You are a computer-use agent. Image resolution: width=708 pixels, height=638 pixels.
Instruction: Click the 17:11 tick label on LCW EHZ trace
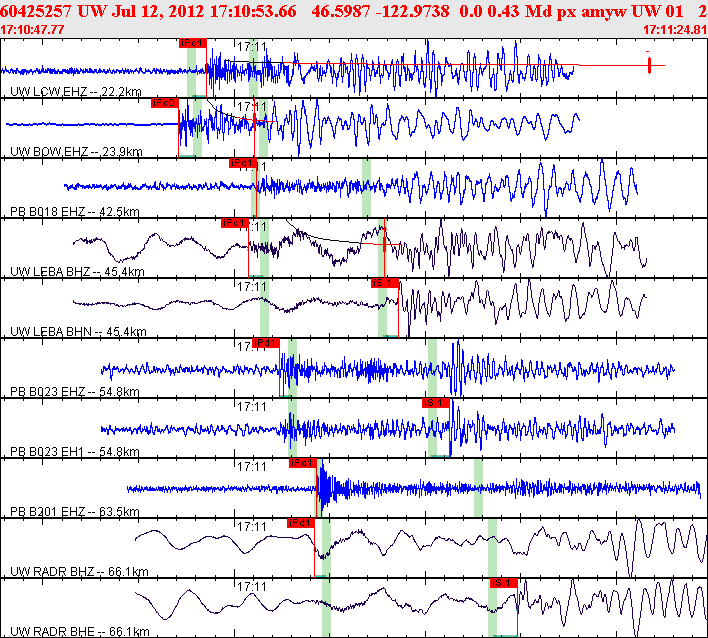pyautogui.click(x=252, y=47)
